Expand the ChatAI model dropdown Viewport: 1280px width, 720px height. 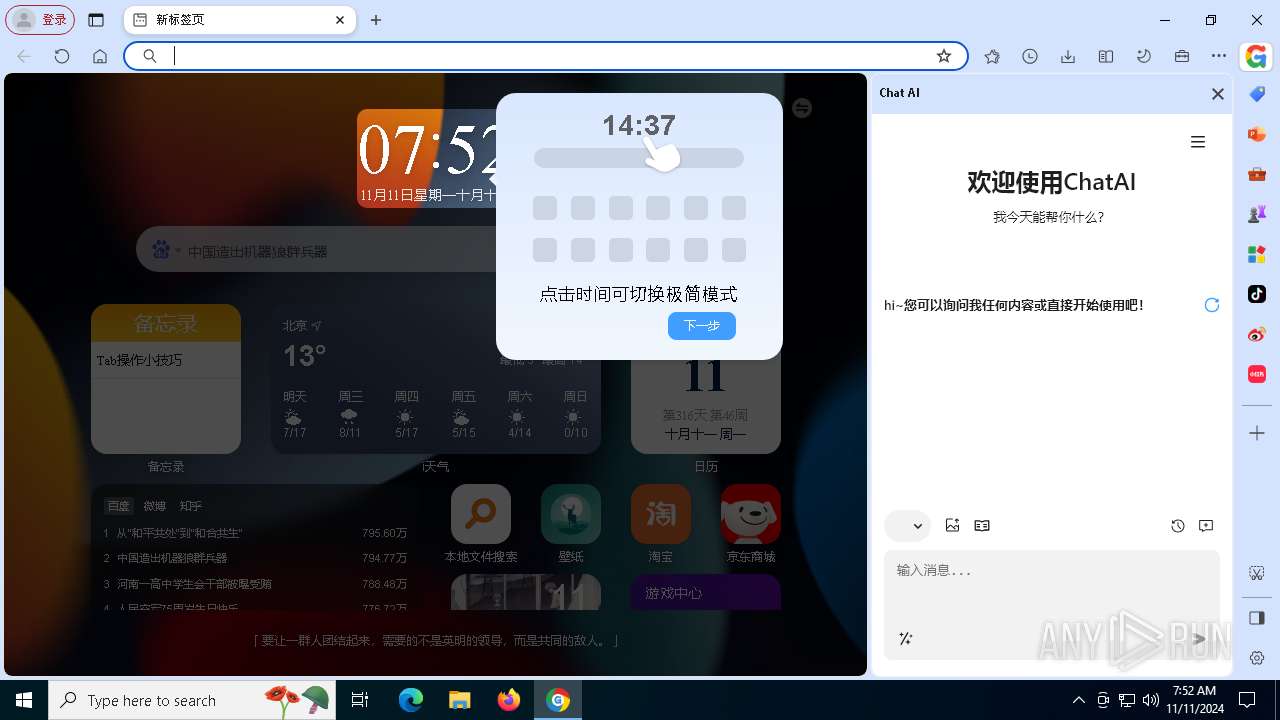click(x=908, y=526)
